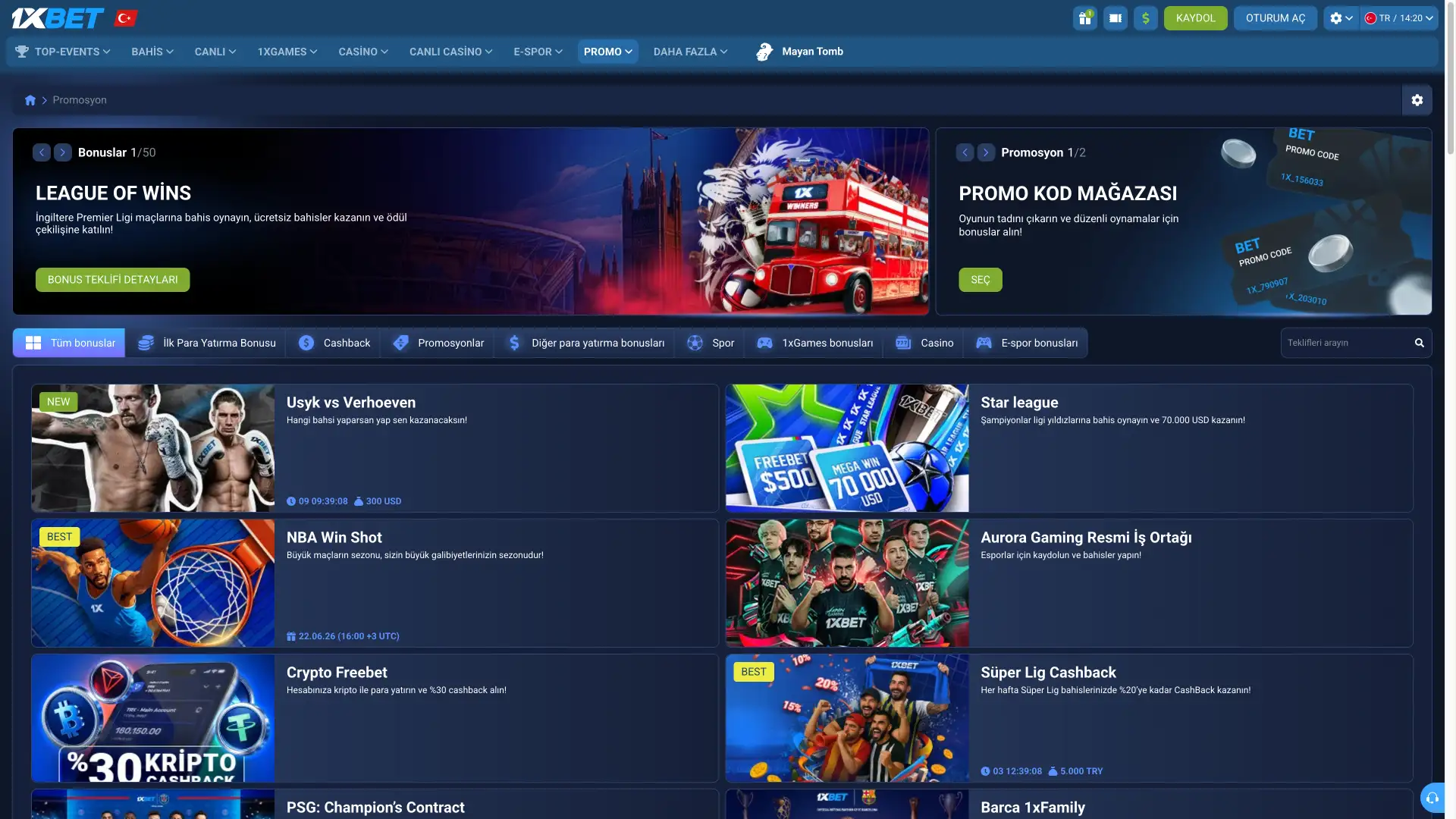1456x819 pixels.
Task: Expand the CANLI menu
Action: pyautogui.click(x=215, y=52)
